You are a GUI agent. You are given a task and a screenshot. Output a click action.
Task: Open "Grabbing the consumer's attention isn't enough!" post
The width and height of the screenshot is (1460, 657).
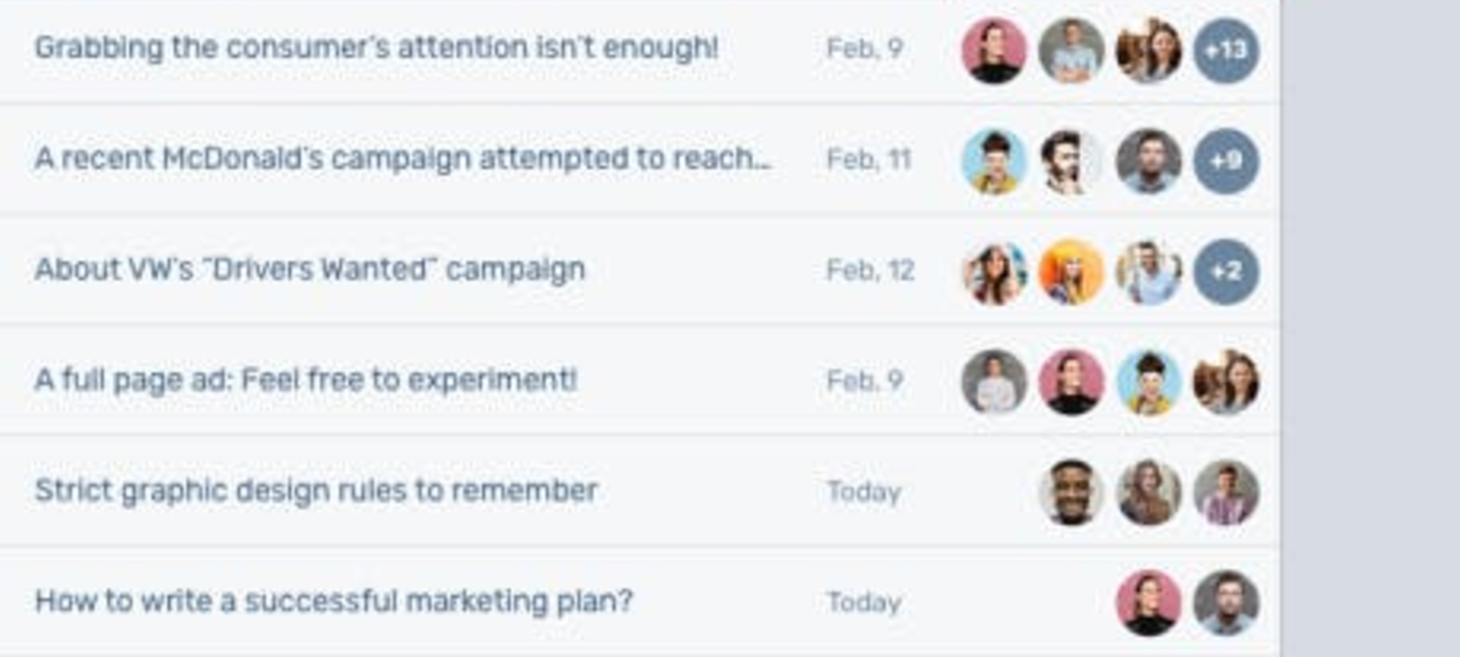point(376,48)
